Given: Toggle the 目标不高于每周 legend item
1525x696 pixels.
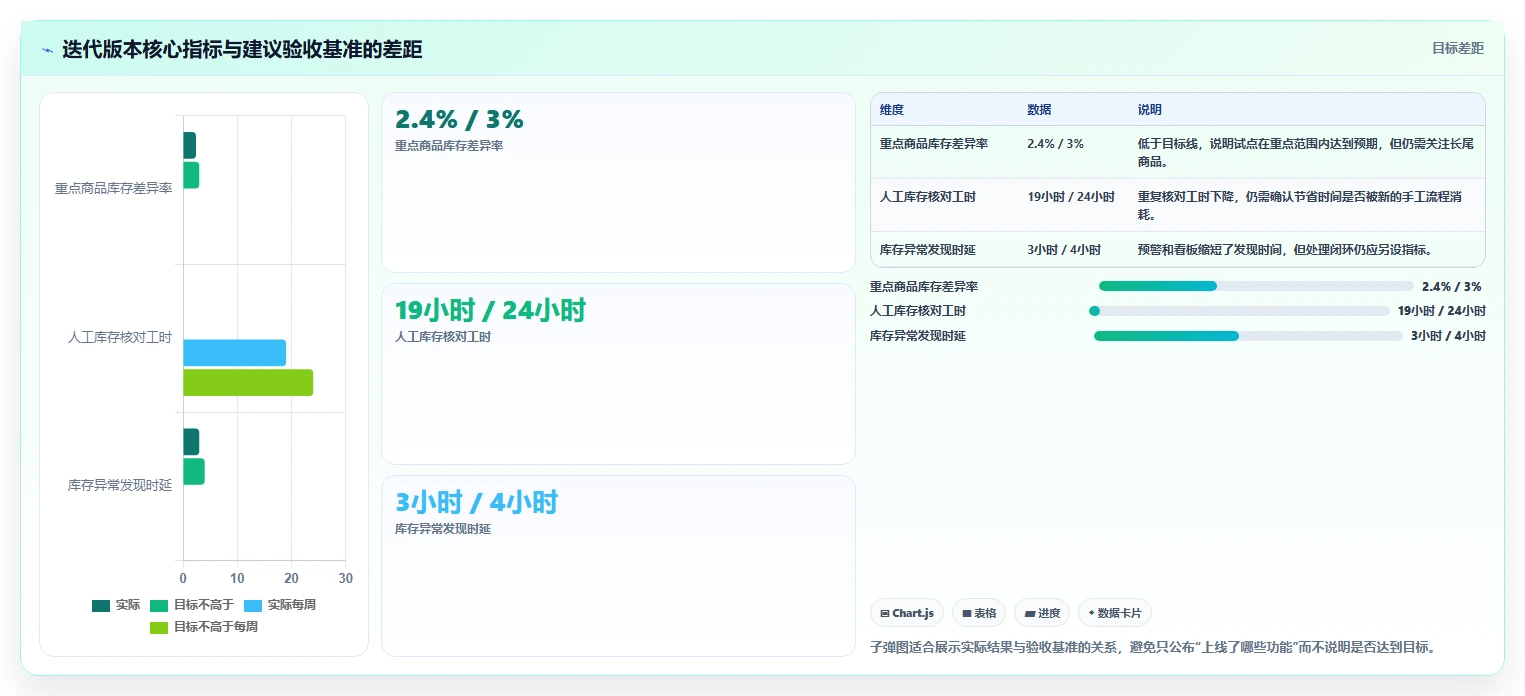Looking at the screenshot, I should (x=204, y=627).
